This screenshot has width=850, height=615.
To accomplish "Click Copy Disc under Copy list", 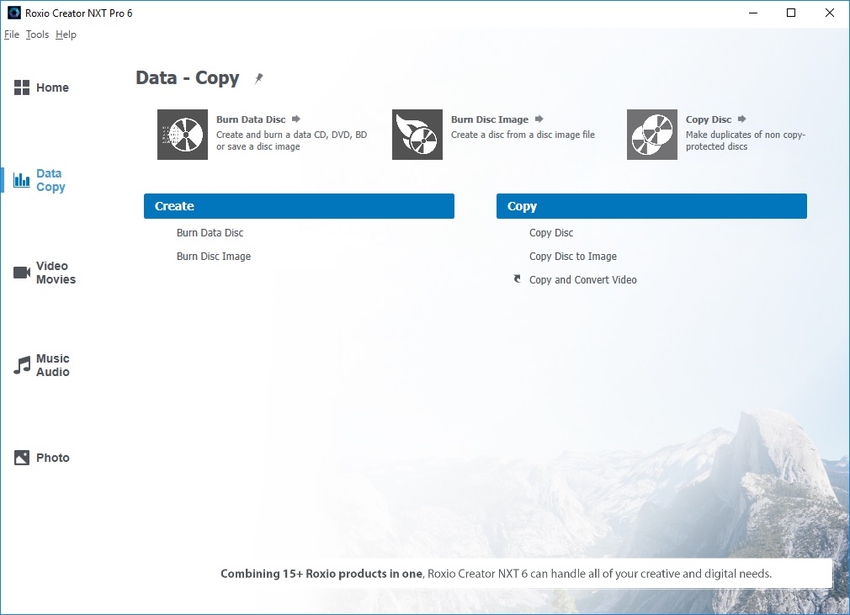I will click(551, 233).
